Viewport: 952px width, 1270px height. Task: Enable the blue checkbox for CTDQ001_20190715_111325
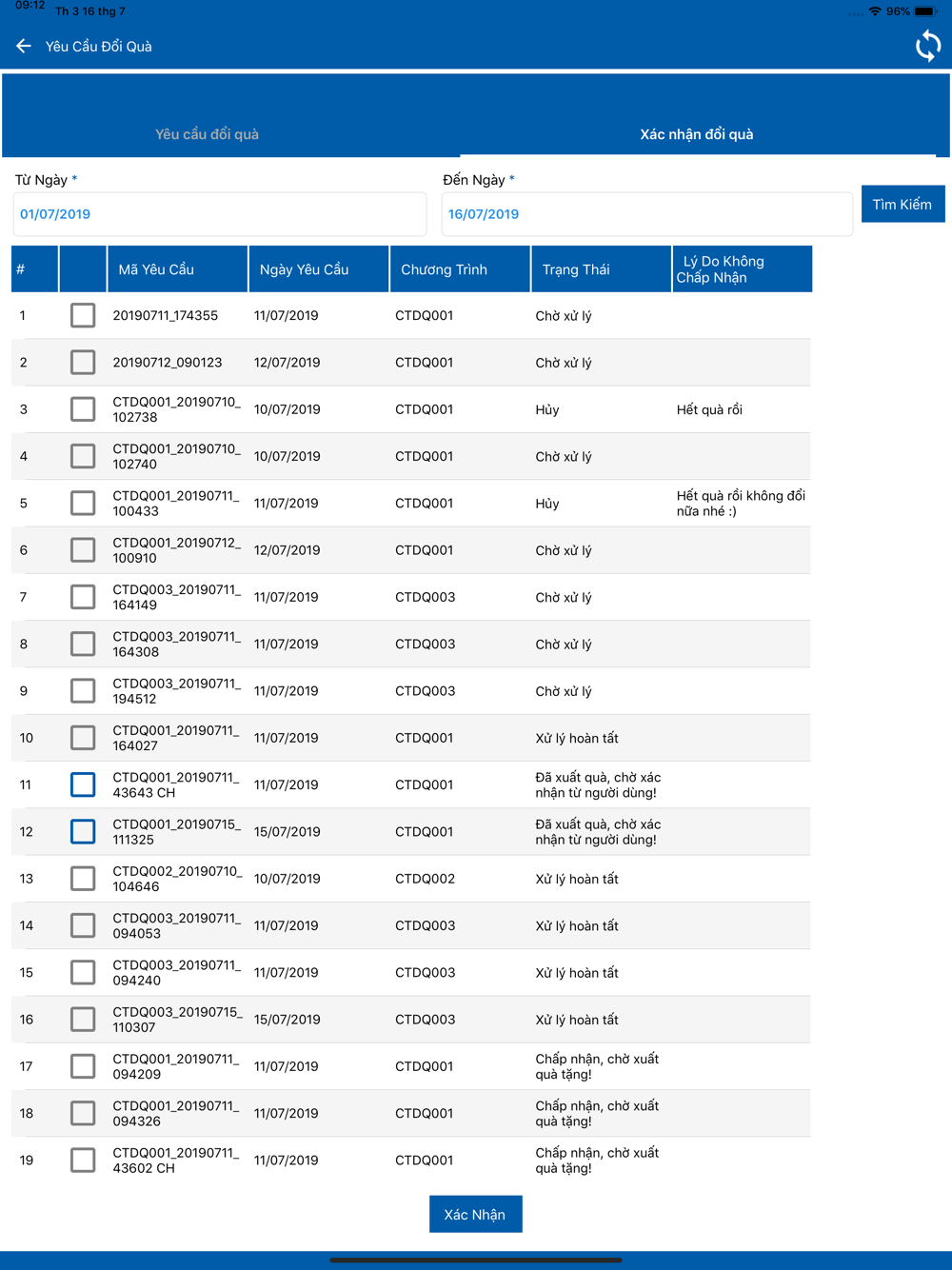pyautogui.click(x=83, y=831)
